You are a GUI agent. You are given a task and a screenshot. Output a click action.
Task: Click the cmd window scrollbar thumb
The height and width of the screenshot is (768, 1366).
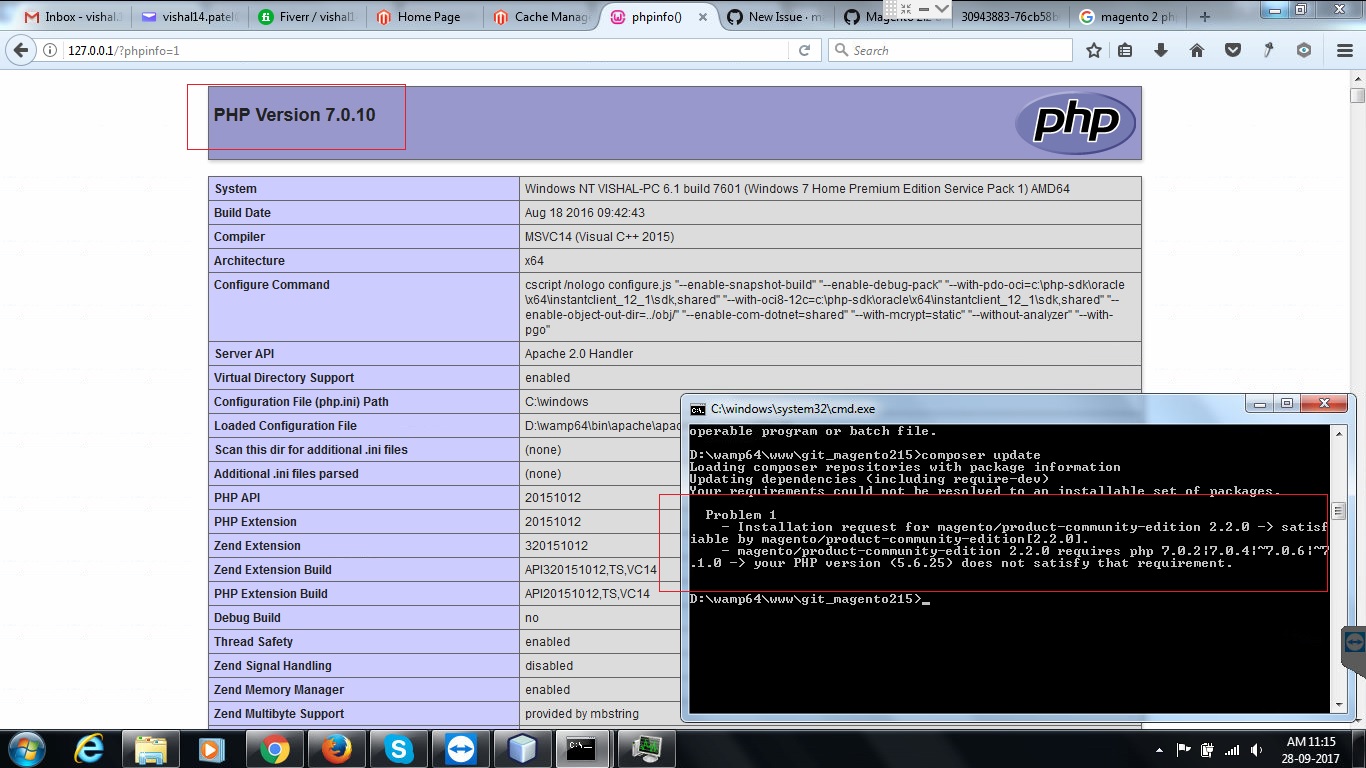point(1338,511)
